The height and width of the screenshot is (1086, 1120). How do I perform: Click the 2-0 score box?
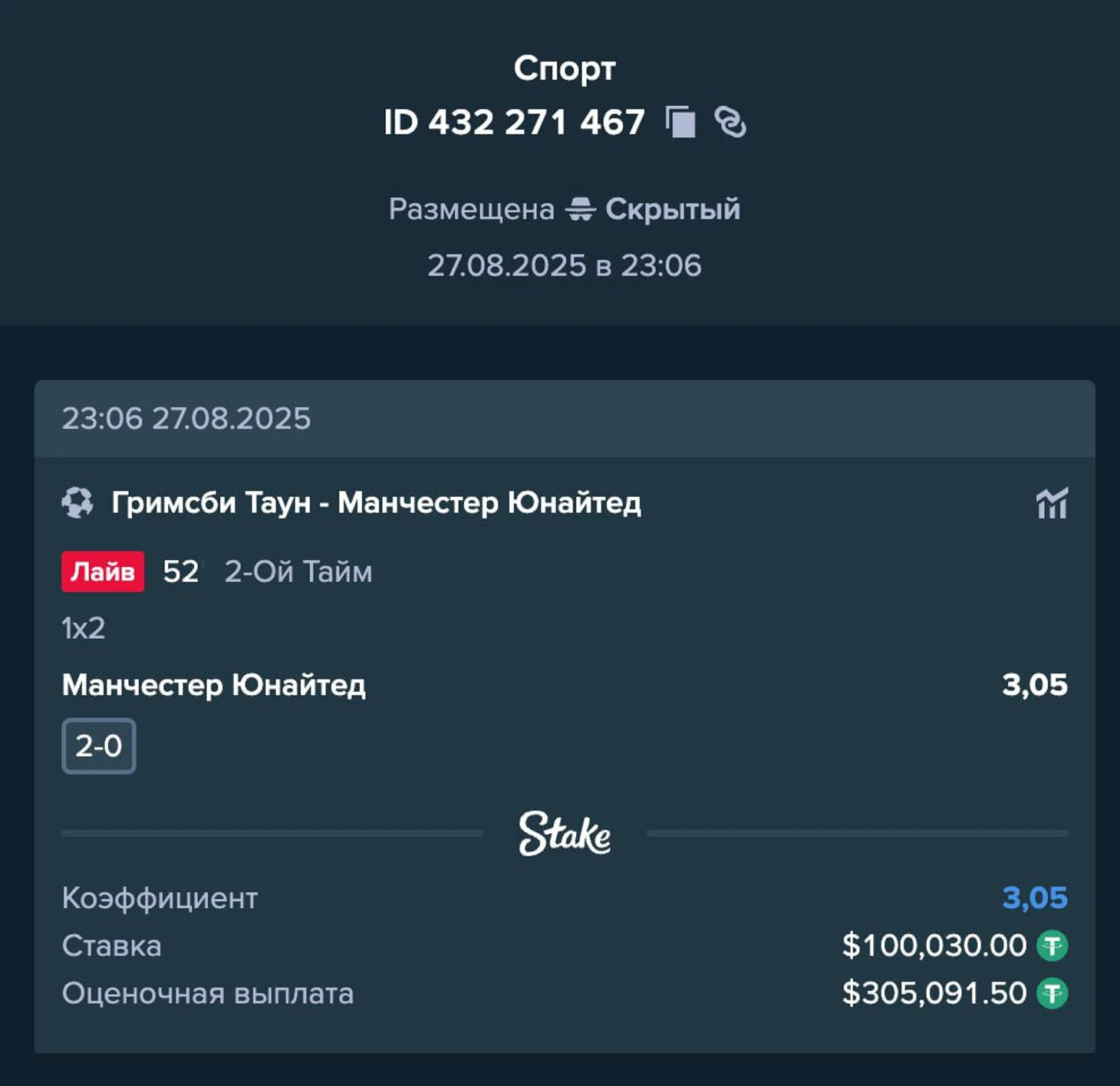click(x=99, y=745)
